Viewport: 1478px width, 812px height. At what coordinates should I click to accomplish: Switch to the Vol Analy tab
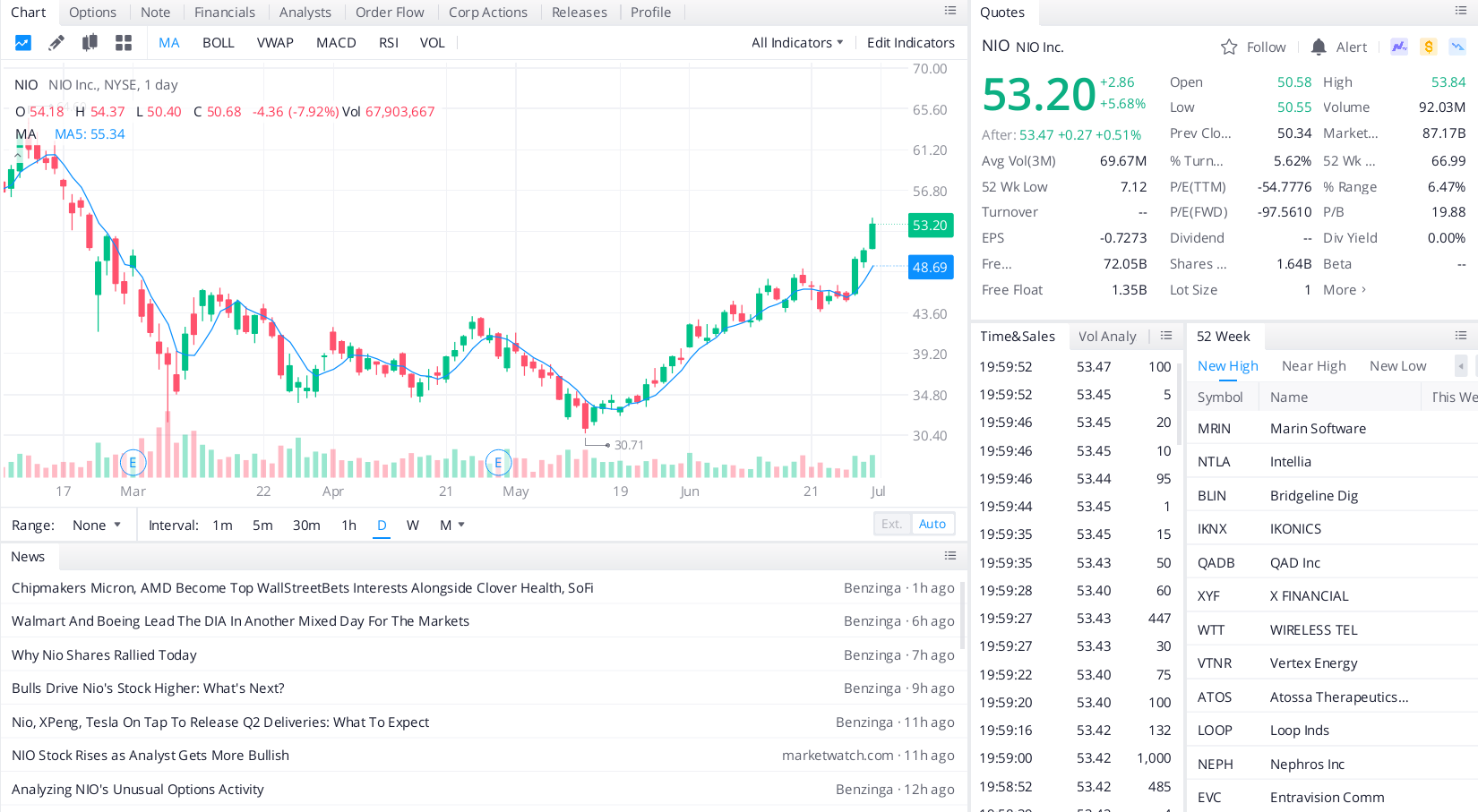tap(1107, 337)
